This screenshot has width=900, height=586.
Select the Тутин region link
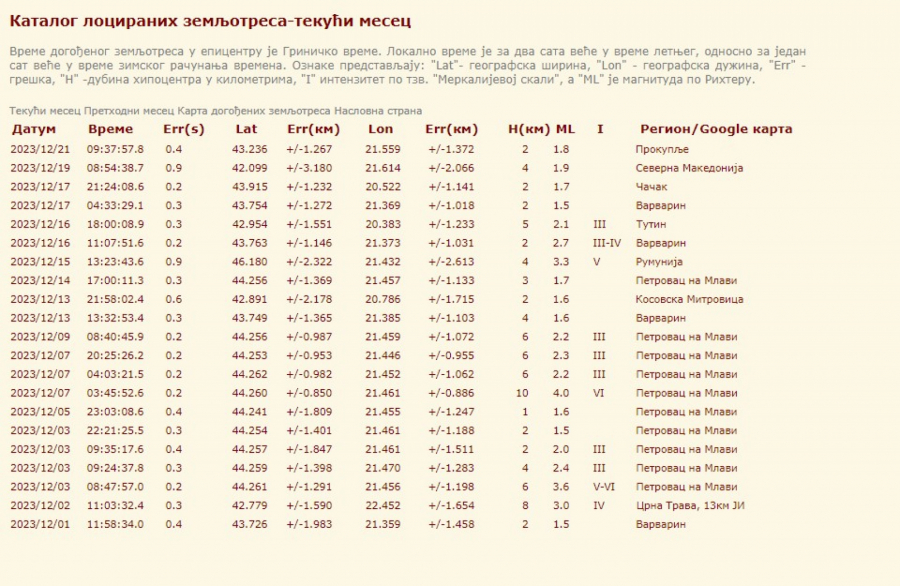[652, 225]
